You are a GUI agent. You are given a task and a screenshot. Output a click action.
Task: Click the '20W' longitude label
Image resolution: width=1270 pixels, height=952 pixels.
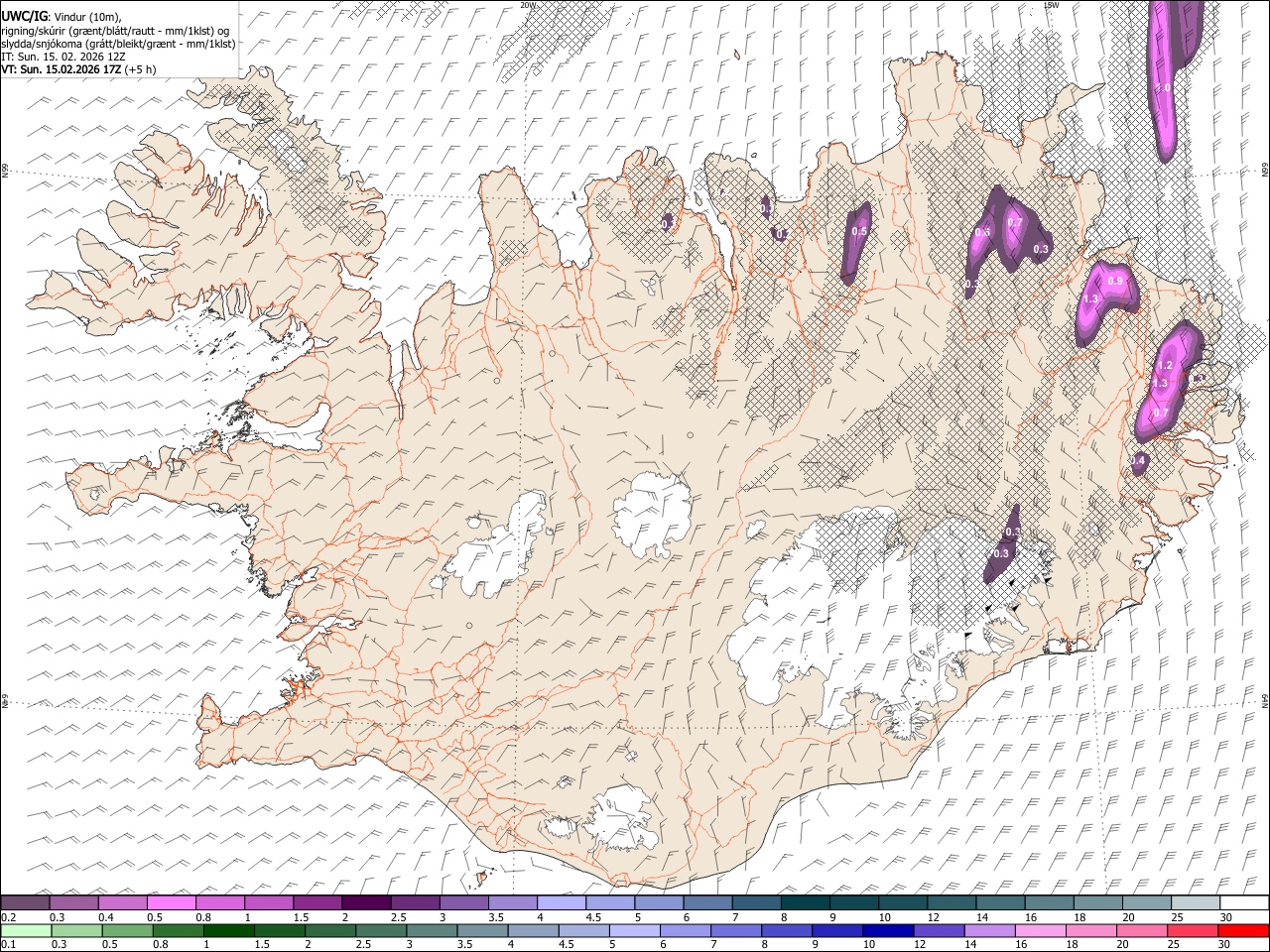pos(528,5)
